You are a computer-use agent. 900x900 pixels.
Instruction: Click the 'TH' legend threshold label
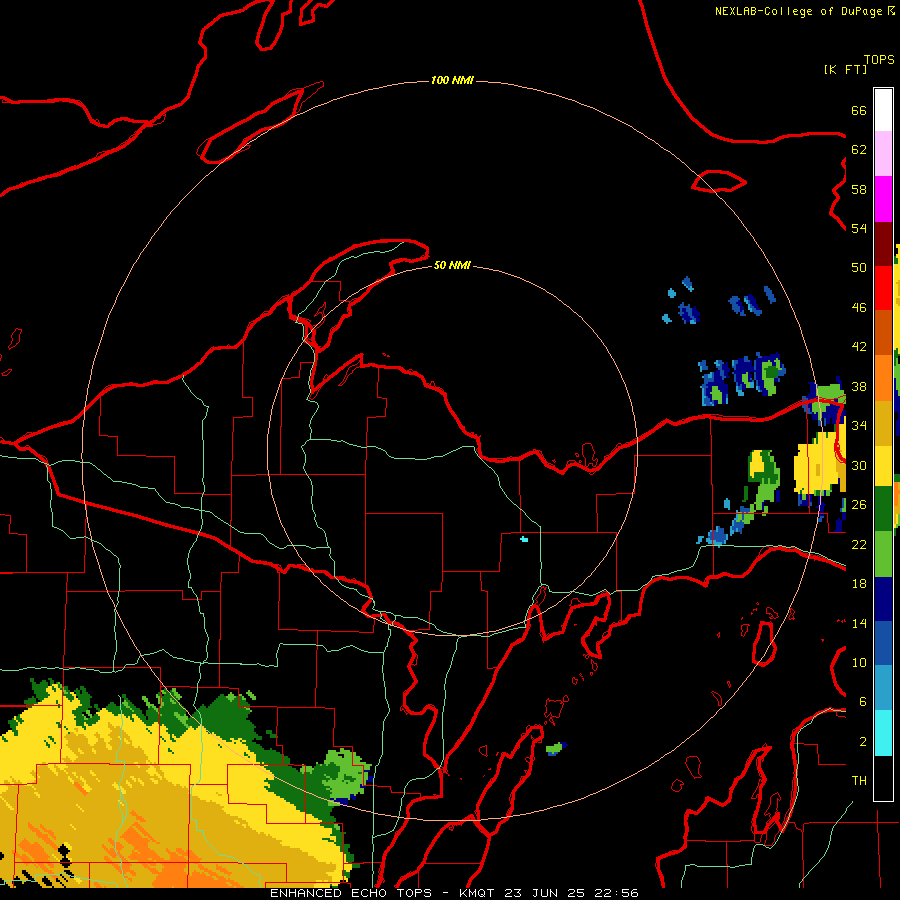(859, 781)
